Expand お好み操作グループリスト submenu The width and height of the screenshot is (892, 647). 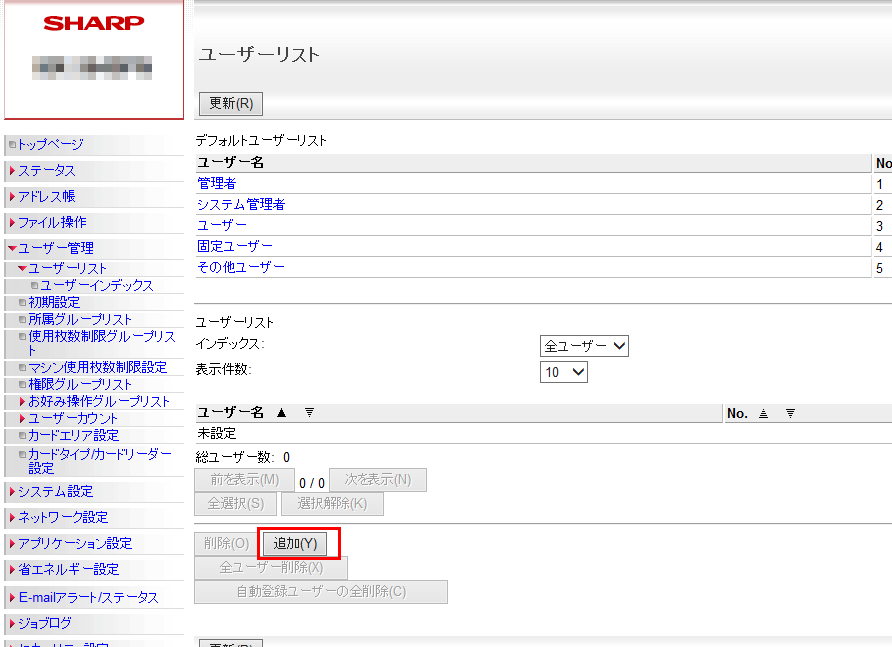[x=98, y=401]
